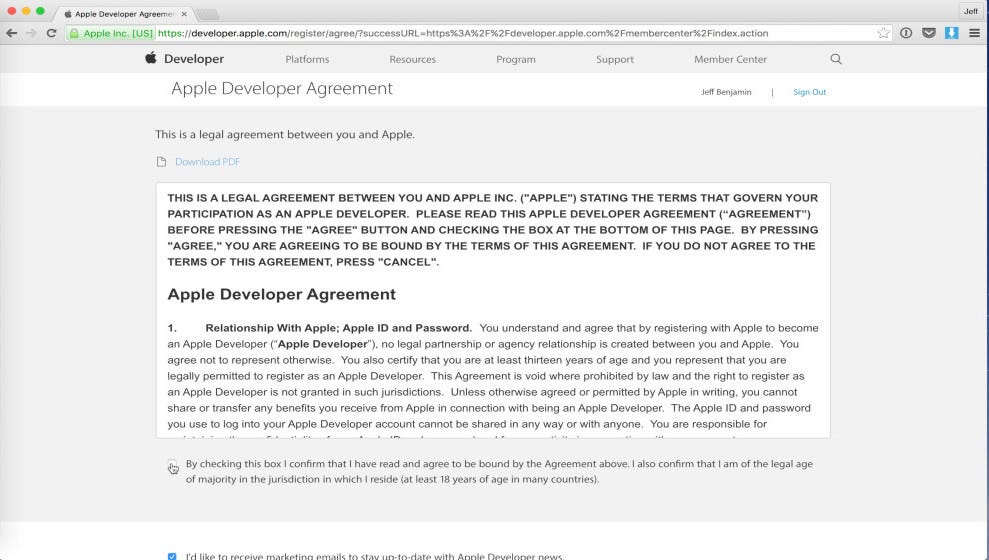Click the PDF document icon
This screenshot has height=560, width=989.
(161, 162)
